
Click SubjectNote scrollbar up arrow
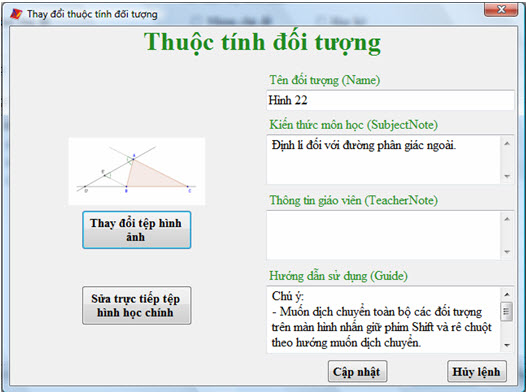click(x=507, y=144)
